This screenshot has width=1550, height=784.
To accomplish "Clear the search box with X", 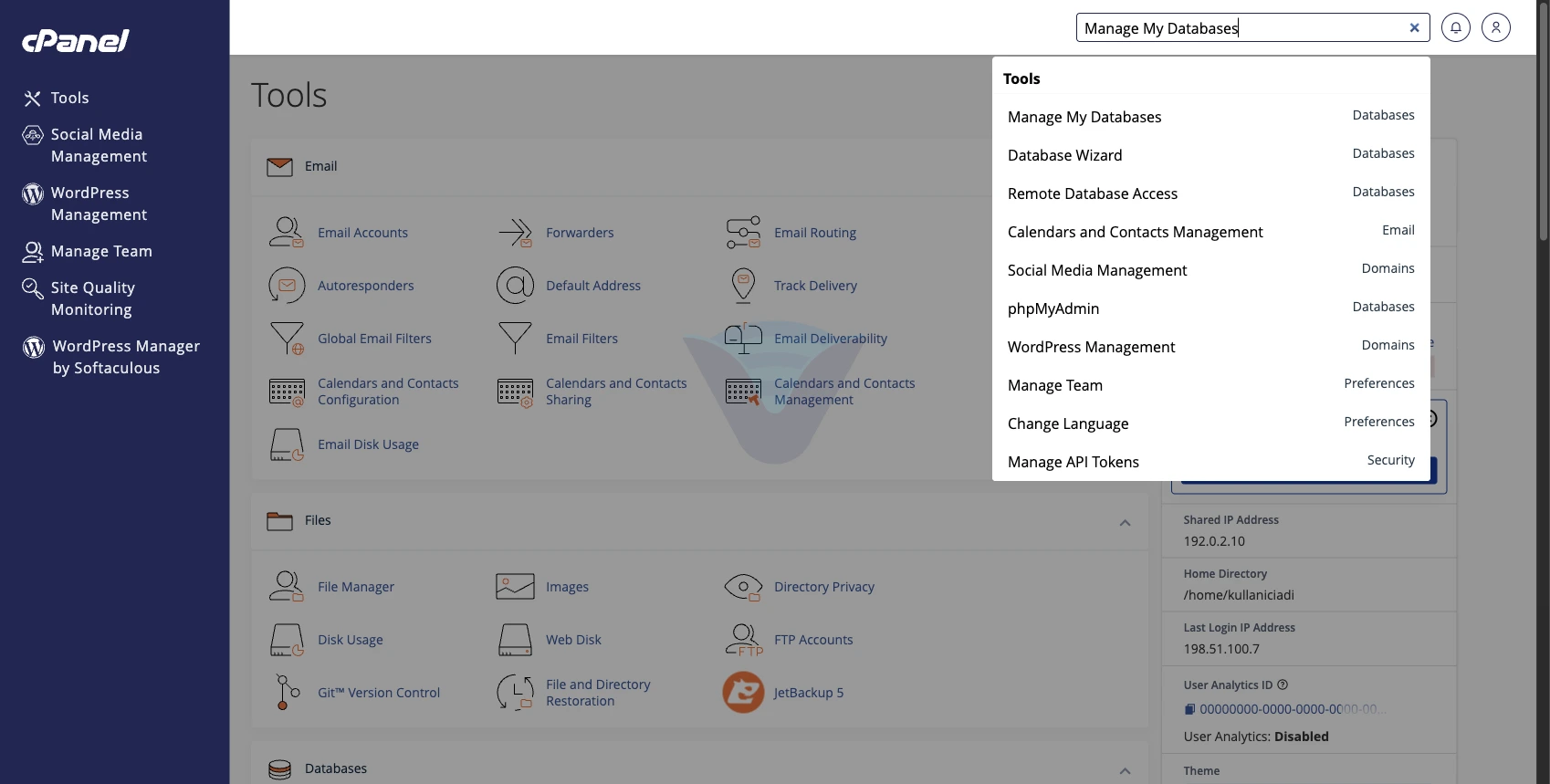I will coord(1414,28).
